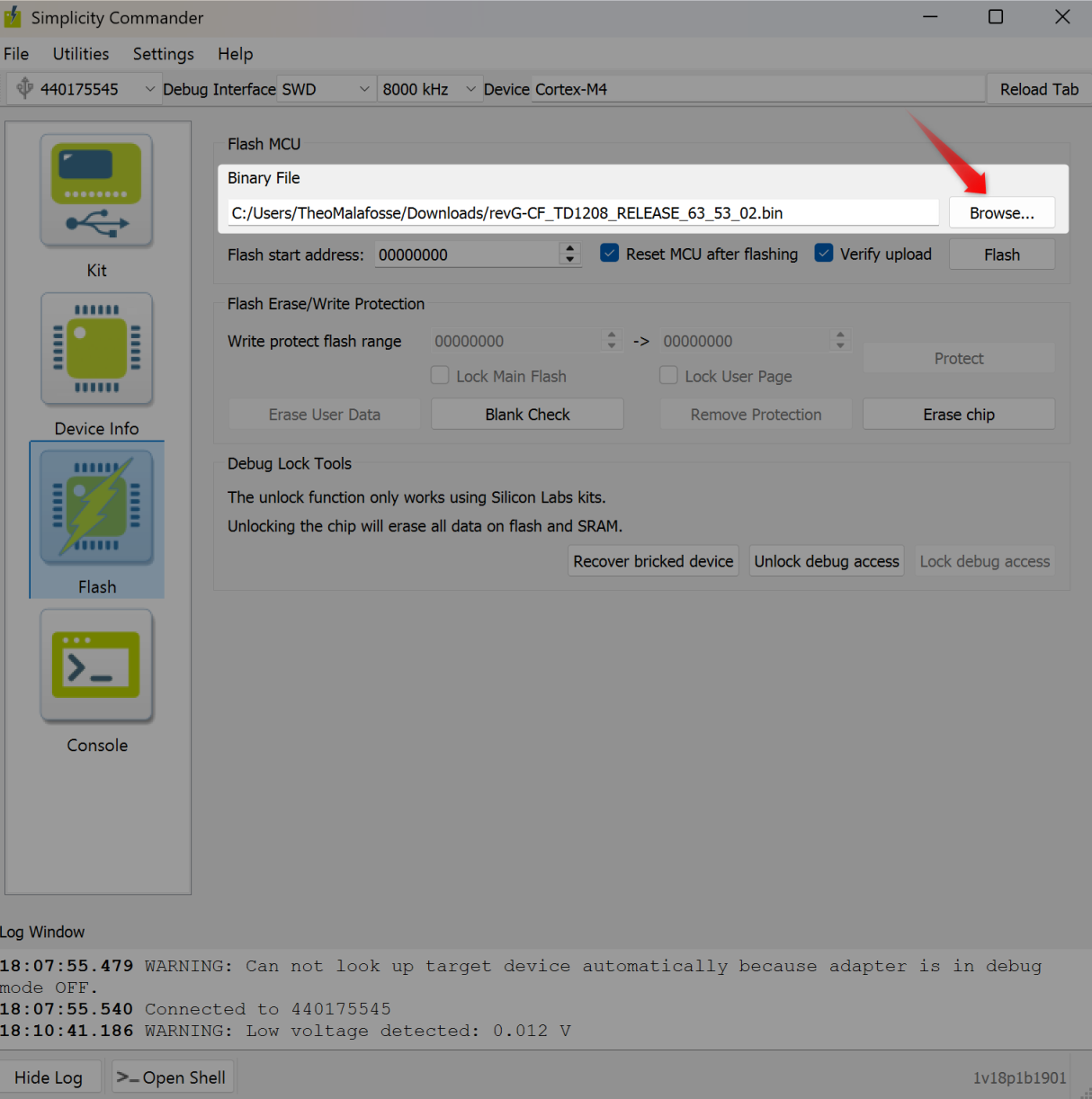Click Open Shell button with prompt icon
The image size is (1092, 1099).
173,1077
